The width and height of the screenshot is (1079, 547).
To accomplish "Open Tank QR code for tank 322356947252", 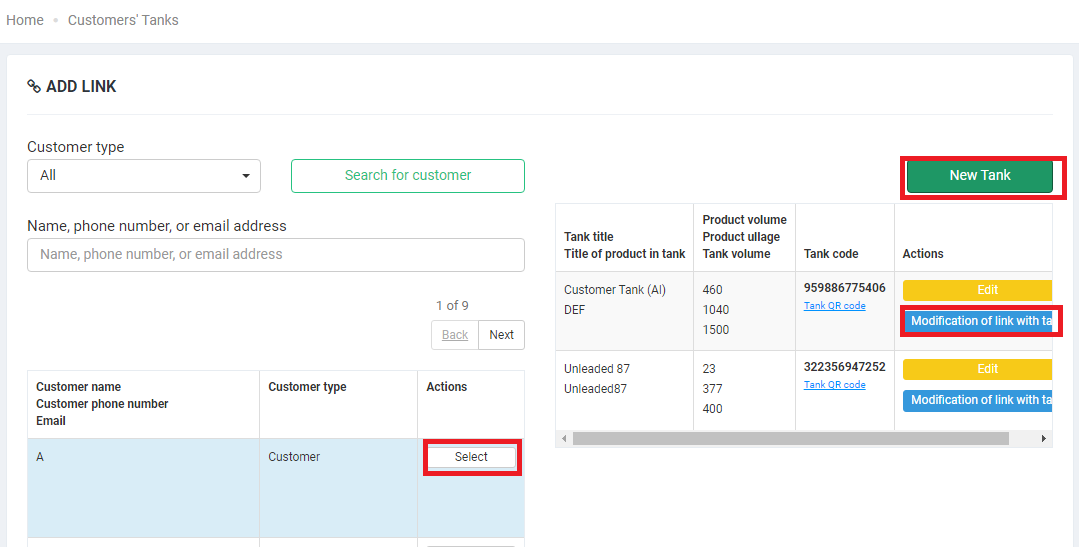I will (834, 385).
